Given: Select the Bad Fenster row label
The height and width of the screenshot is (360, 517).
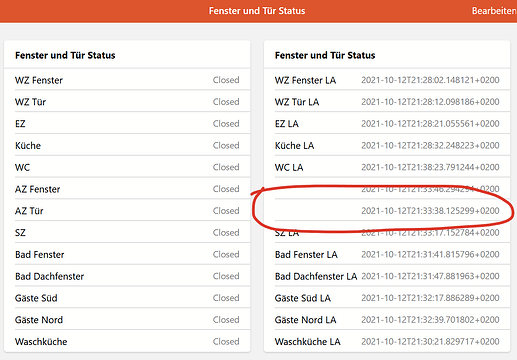Looking at the screenshot, I should [40, 255].
